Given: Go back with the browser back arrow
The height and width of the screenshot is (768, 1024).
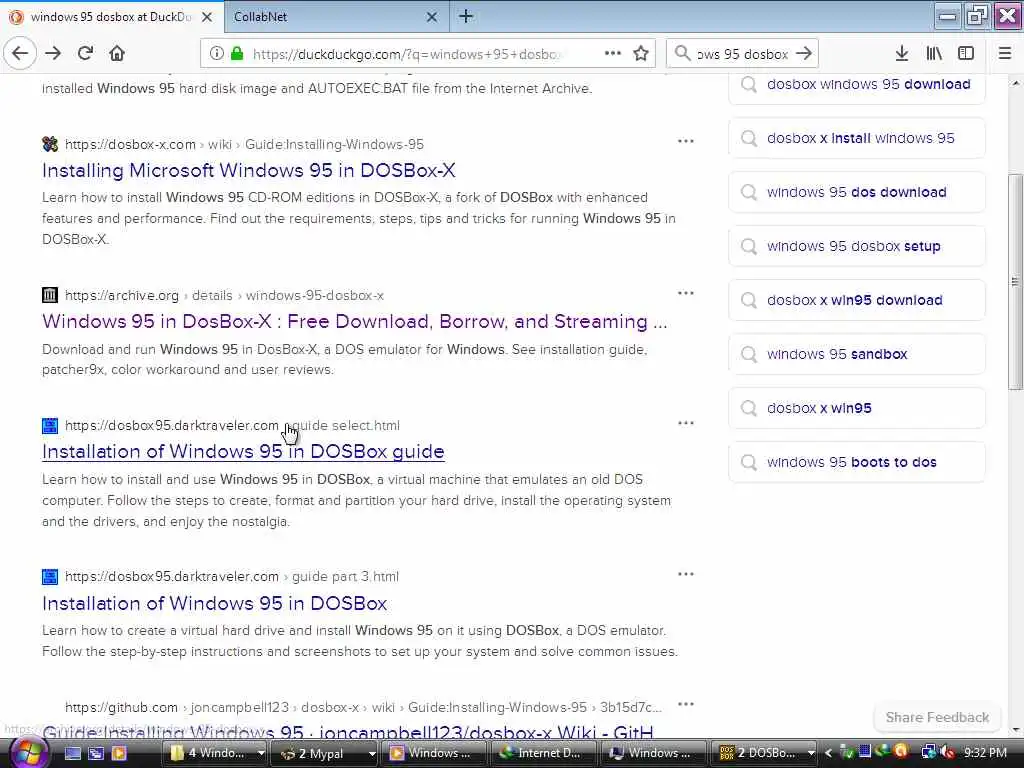Looking at the screenshot, I should (x=20, y=53).
